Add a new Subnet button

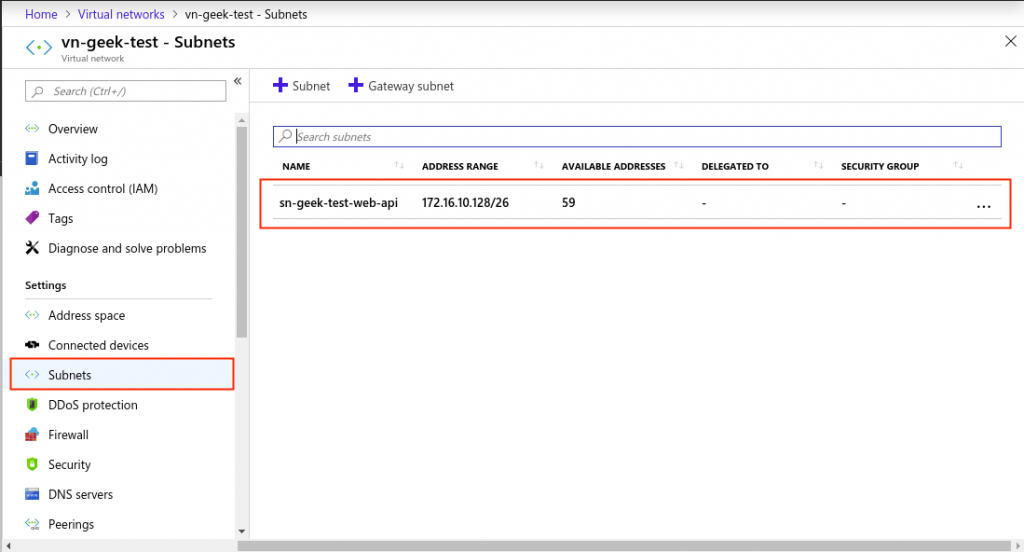coord(302,86)
